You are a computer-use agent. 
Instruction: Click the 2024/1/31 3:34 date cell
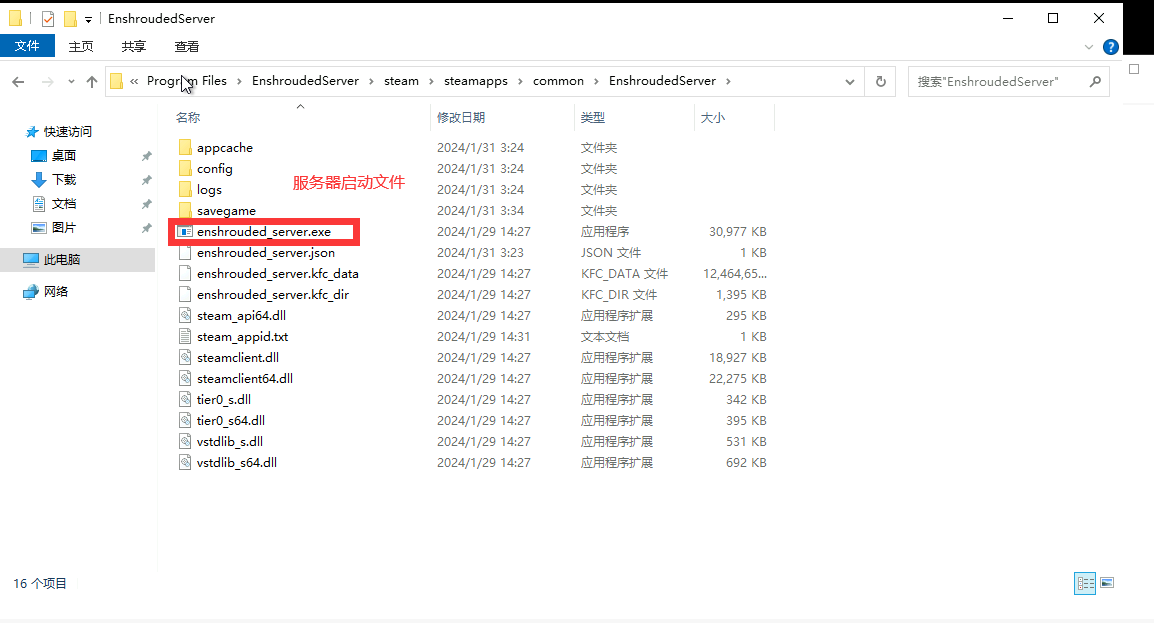click(x=481, y=211)
